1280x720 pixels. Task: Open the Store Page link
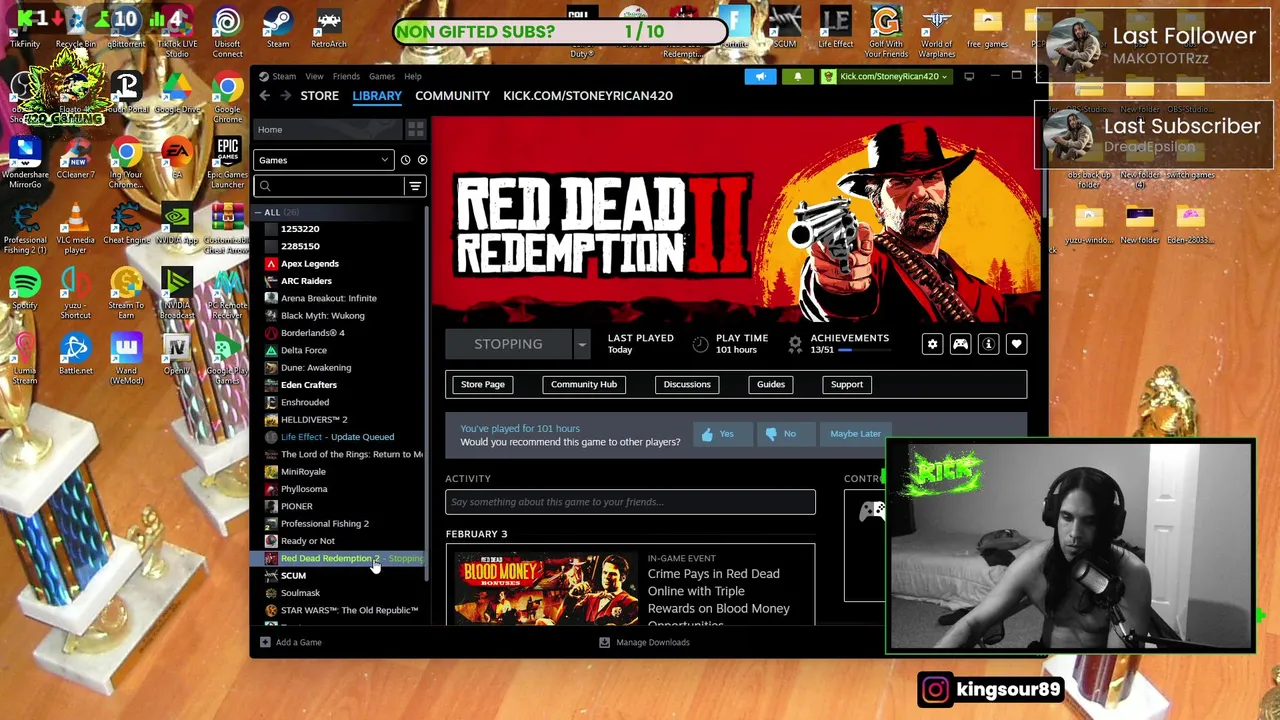[x=483, y=385]
